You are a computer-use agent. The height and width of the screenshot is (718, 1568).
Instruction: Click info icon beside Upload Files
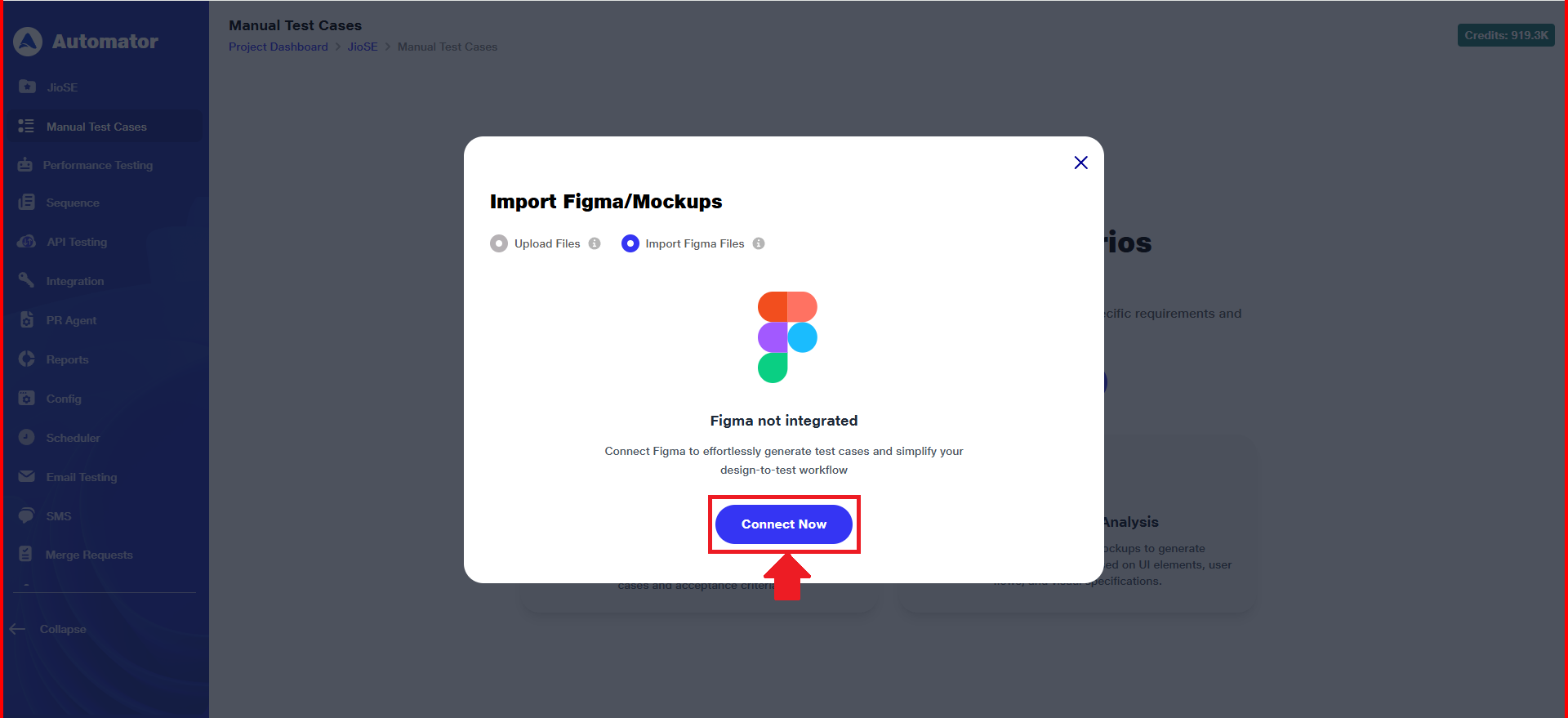(x=595, y=243)
